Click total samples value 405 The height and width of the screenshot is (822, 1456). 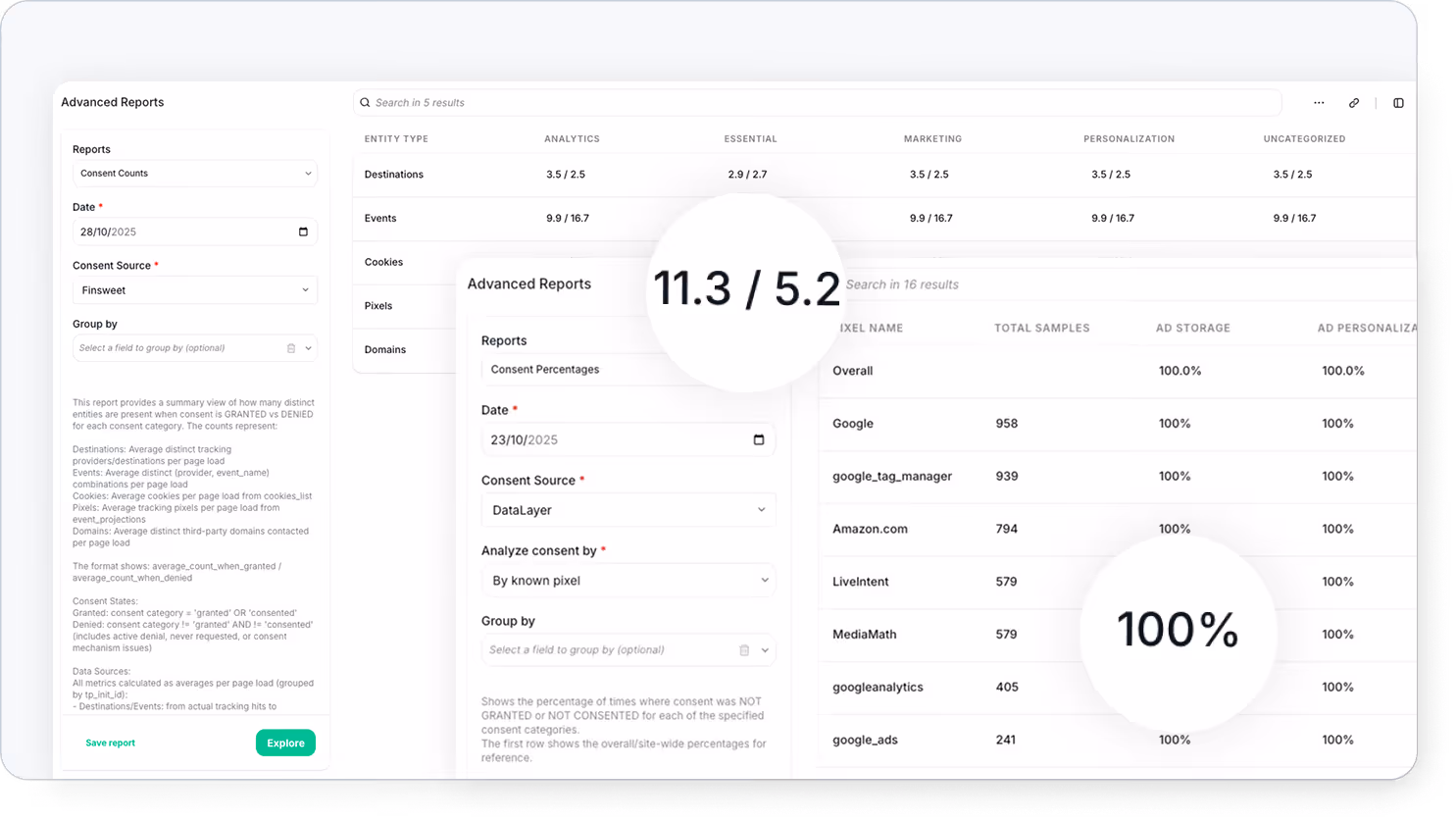tap(1007, 688)
